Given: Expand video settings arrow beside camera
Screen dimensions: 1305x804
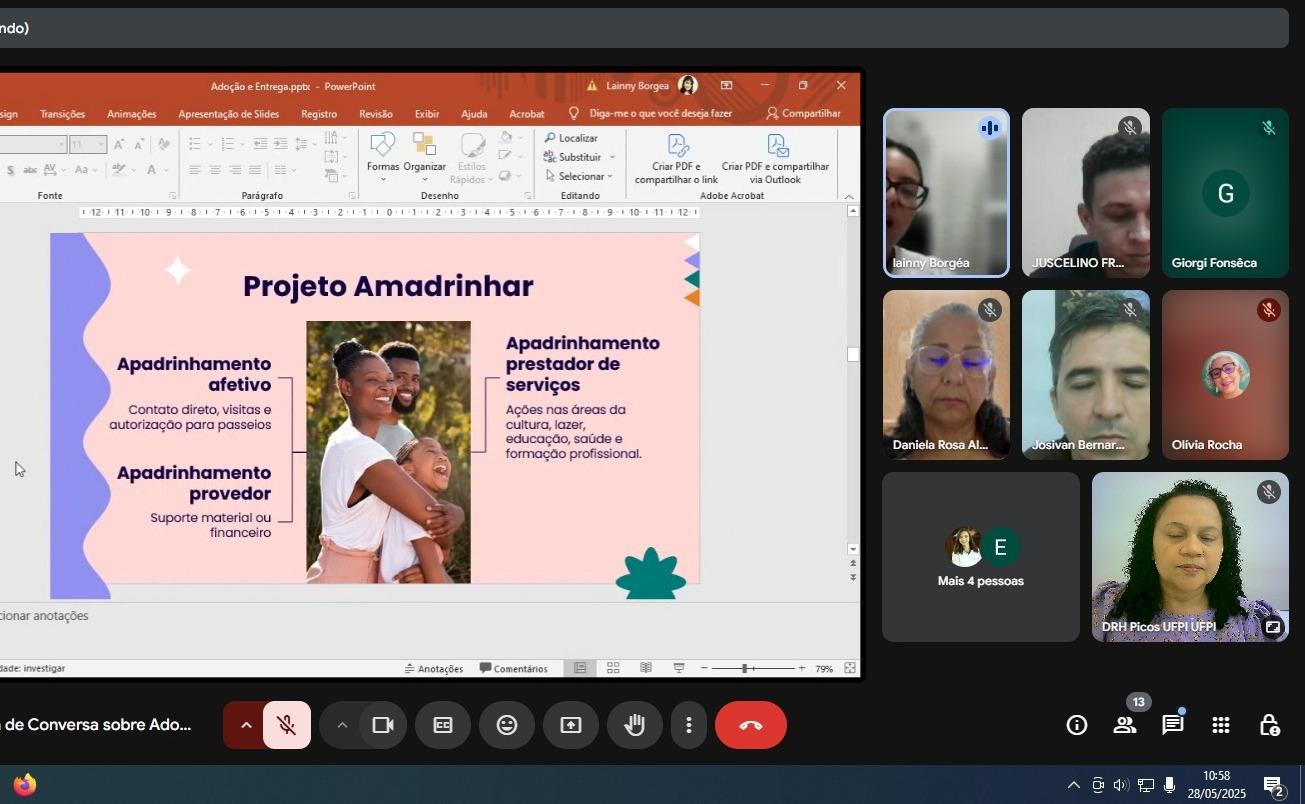Looking at the screenshot, I should click(x=342, y=725).
